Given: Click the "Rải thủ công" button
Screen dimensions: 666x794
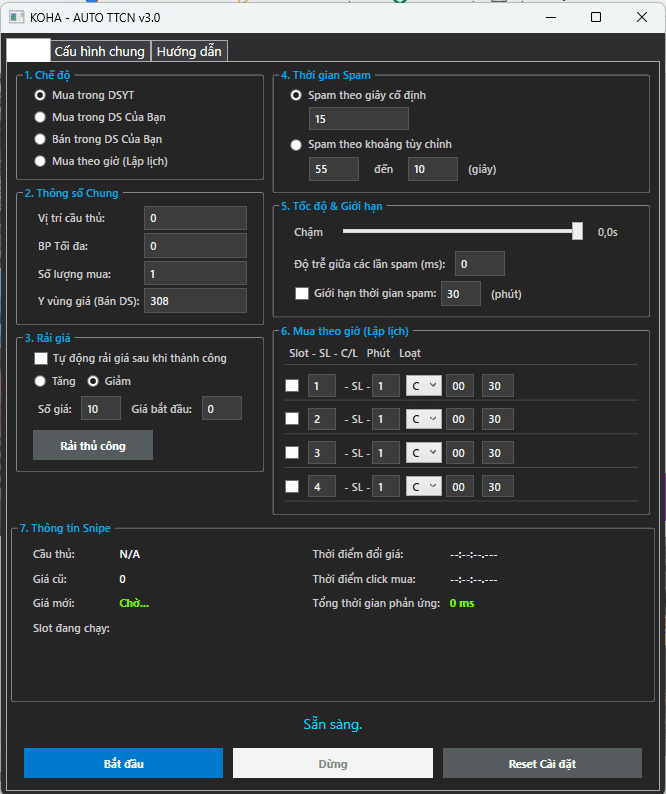Looking at the screenshot, I should click(x=93, y=445).
